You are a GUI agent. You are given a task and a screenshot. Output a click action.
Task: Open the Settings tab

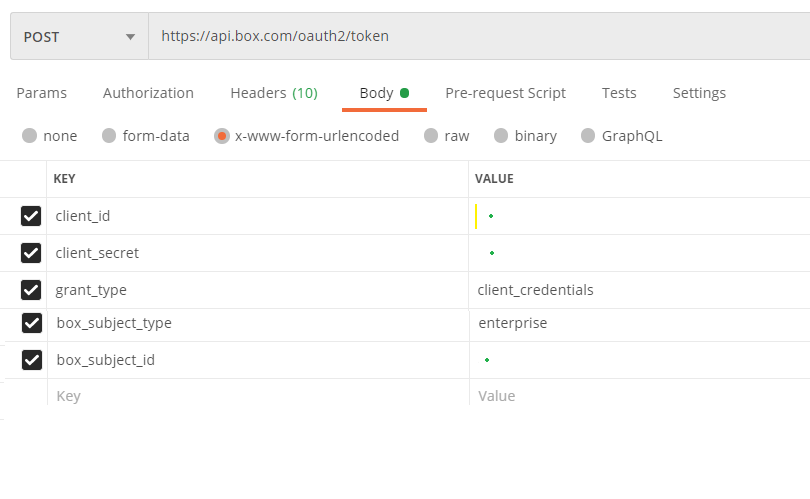(x=699, y=93)
